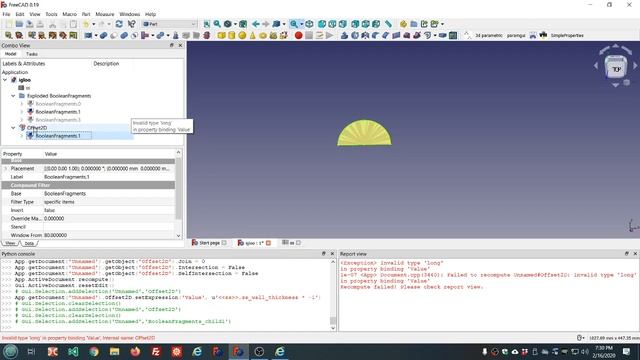This screenshot has height=360, width=640.
Task: Click the isometric view cube icon
Action: click(309, 24)
